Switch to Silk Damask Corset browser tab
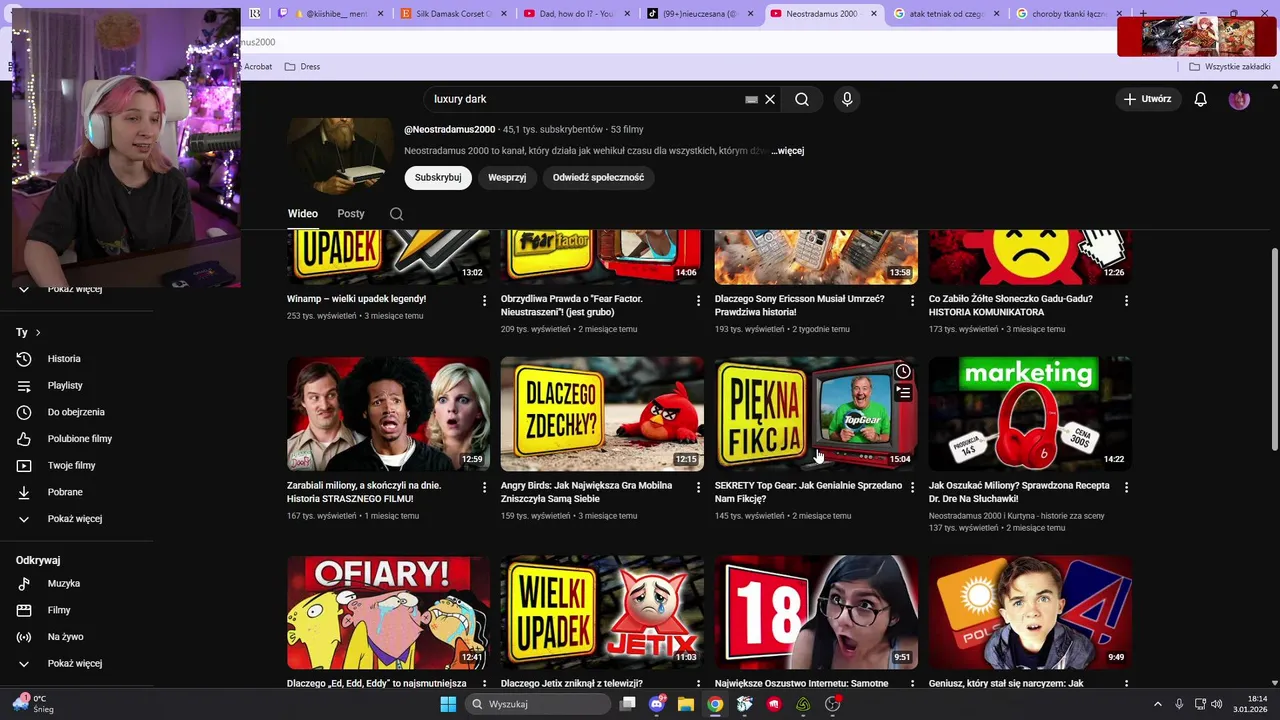1280x720 pixels. pyautogui.click(x=453, y=14)
